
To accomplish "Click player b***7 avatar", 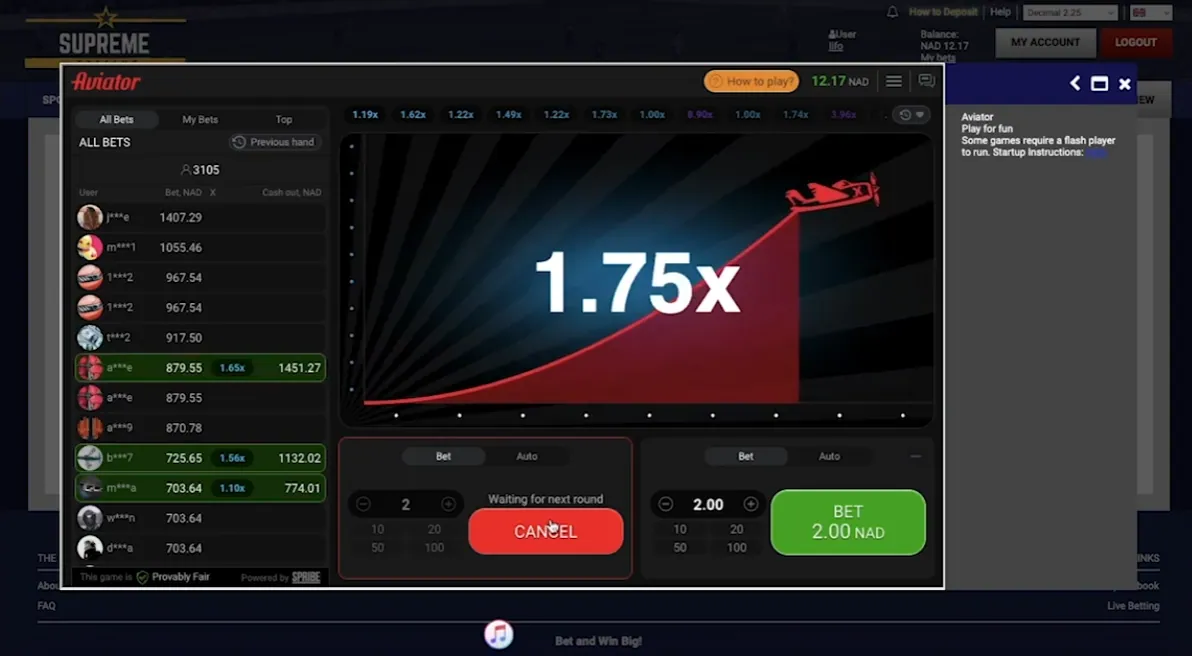I will coord(90,458).
